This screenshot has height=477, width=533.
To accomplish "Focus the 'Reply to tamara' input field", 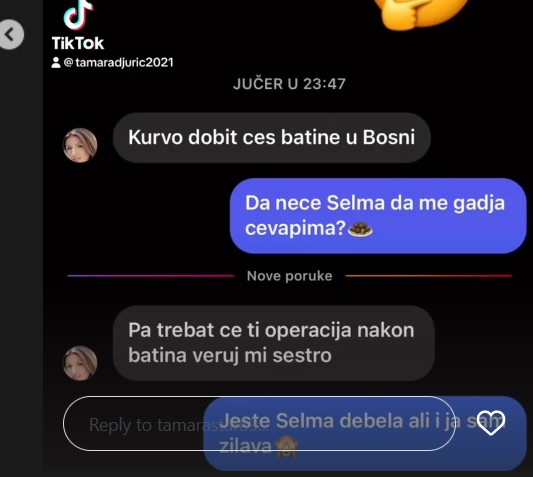I will pos(259,424).
